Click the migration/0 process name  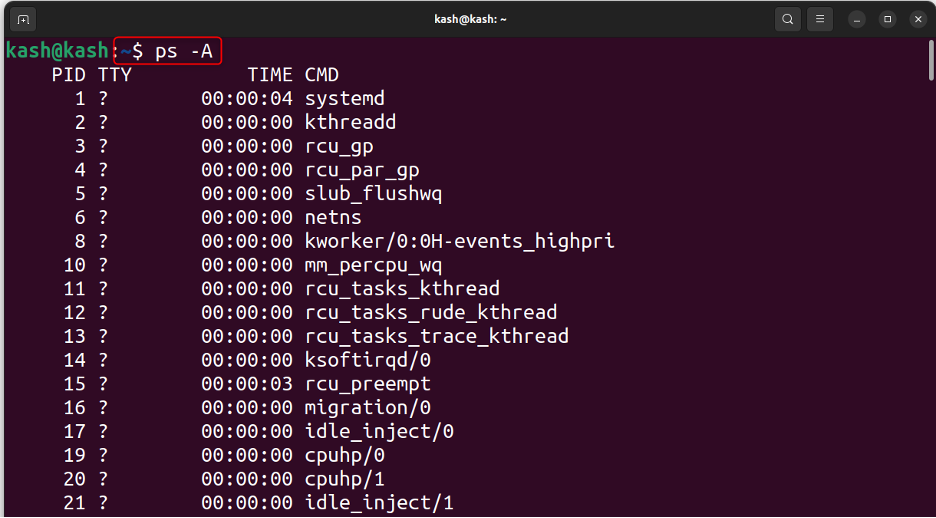point(368,408)
